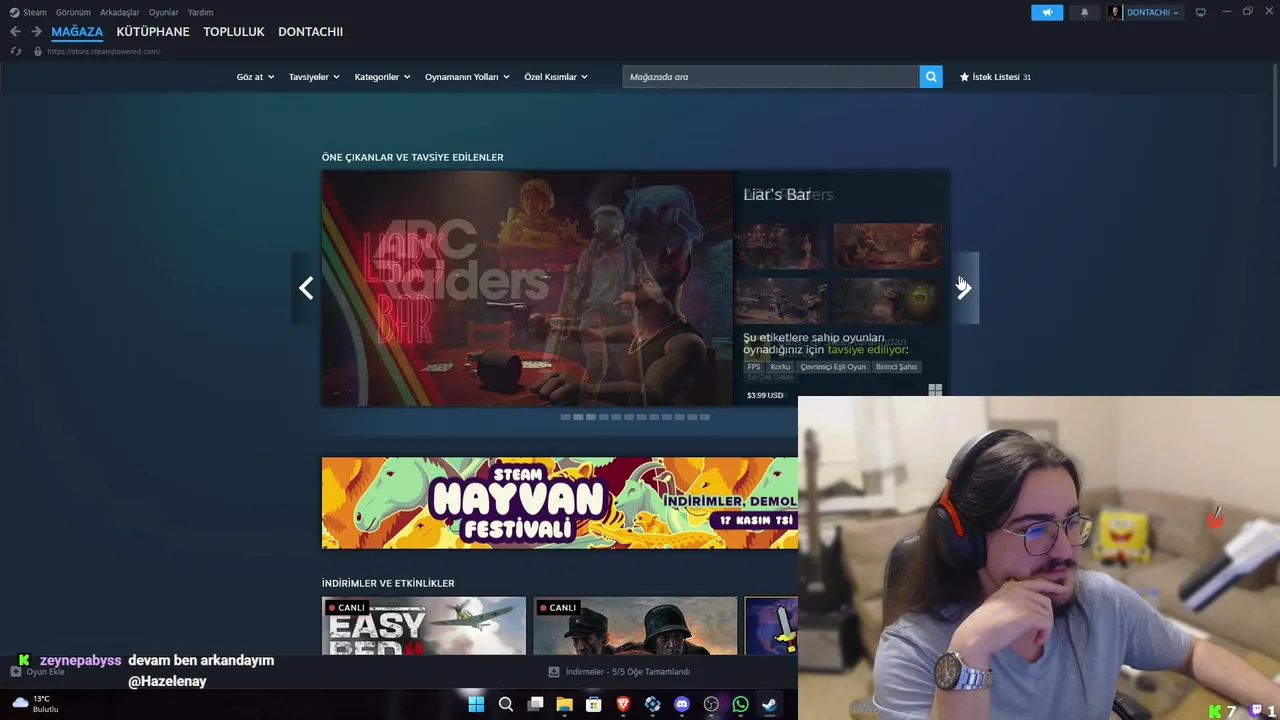Click the Steam icon on the taskbar
The image size is (1280, 720).
(x=769, y=704)
